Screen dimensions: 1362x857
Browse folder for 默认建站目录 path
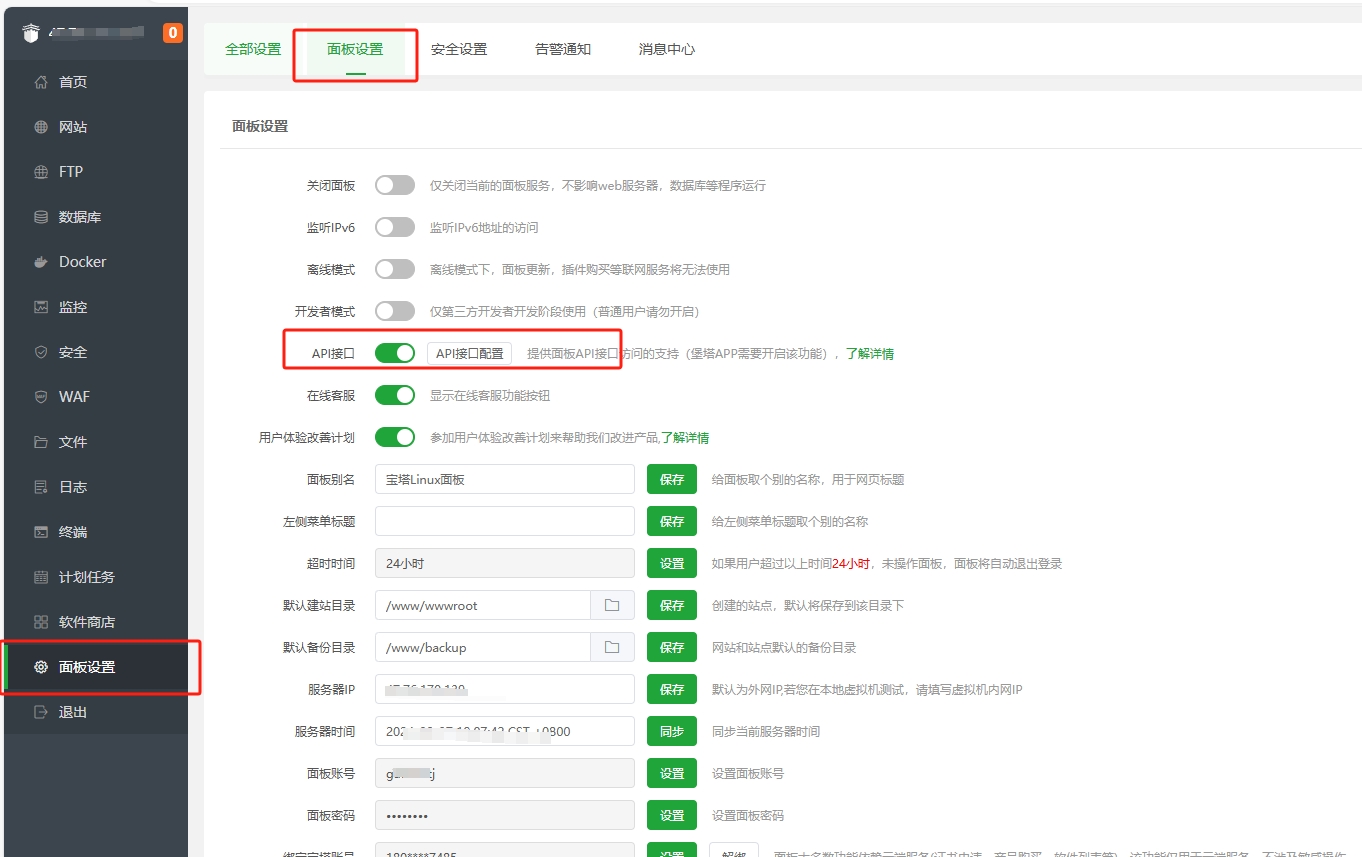point(612,605)
